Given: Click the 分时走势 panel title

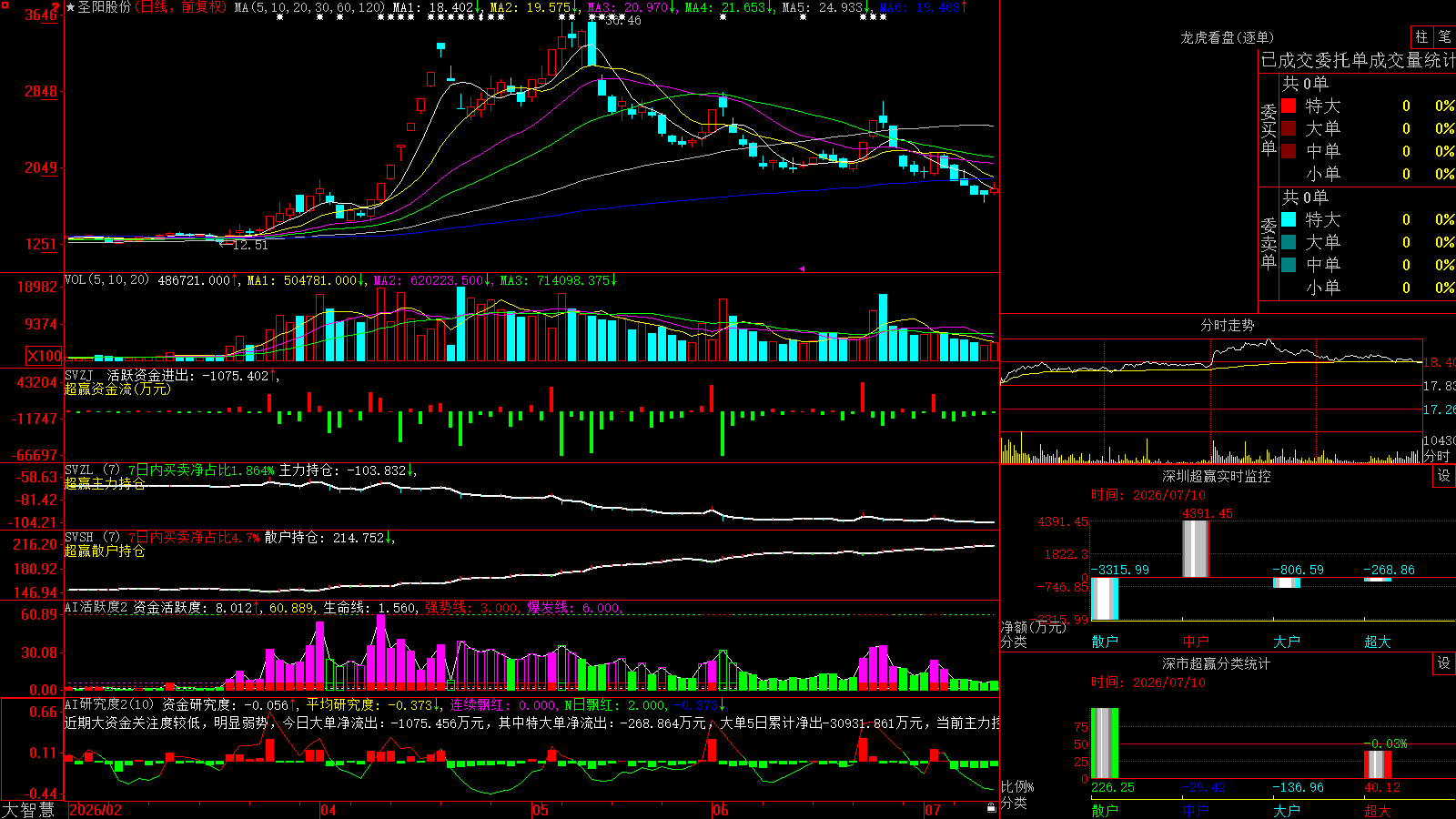Looking at the screenshot, I should [1228, 325].
